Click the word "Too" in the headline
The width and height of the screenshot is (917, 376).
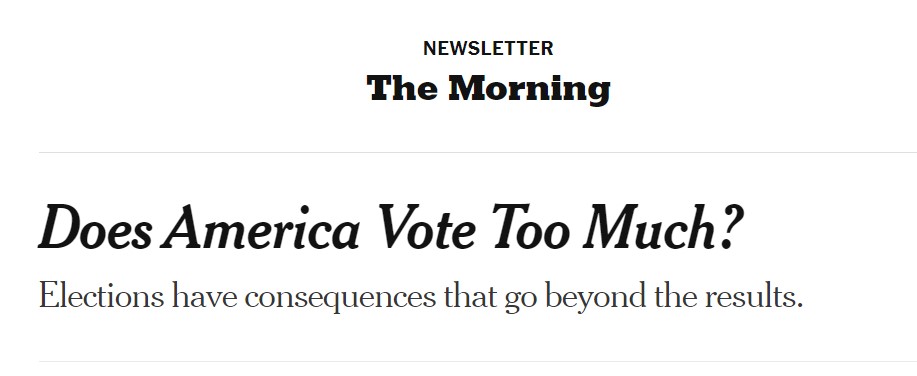(x=530, y=229)
